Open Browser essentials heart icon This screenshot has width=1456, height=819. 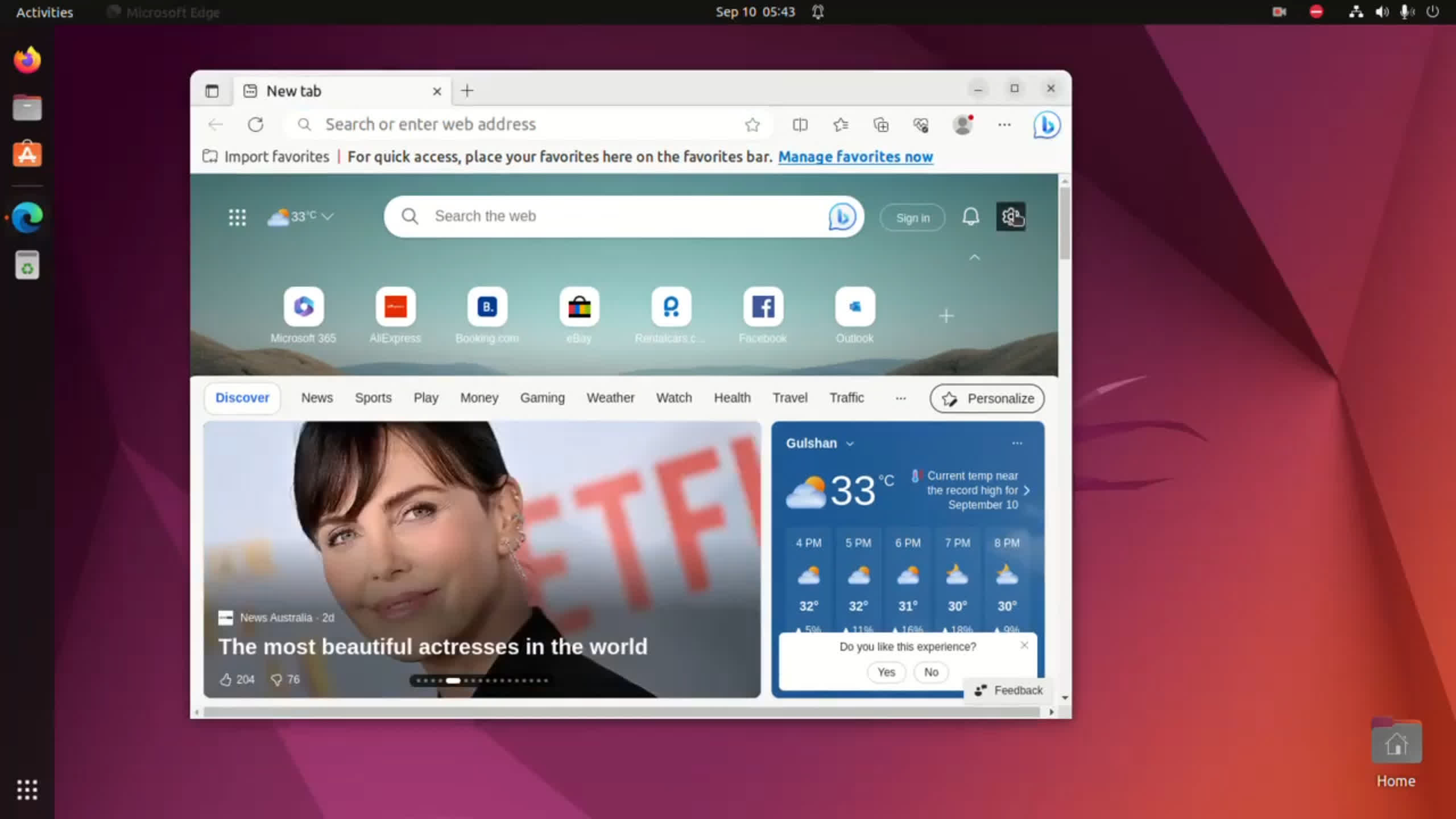pyautogui.click(x=921, y=125)
